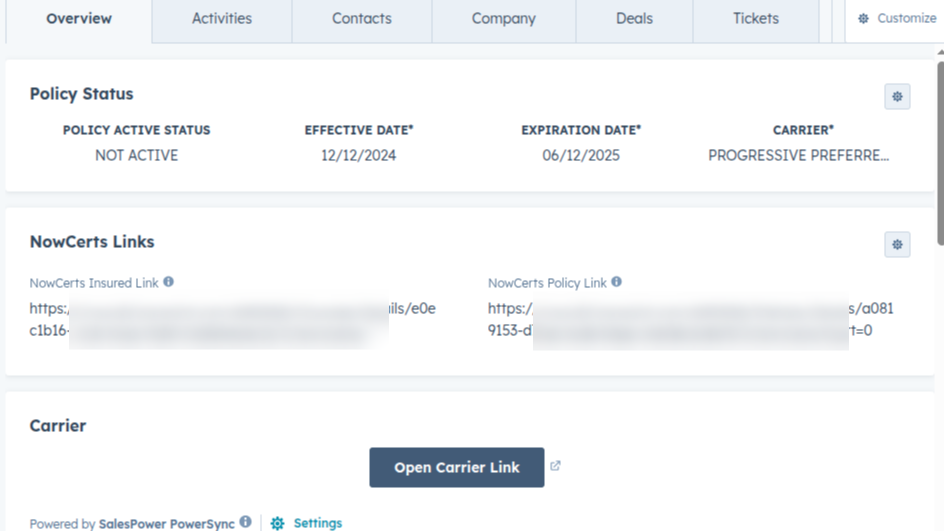Click the vertical scrollbar on the right
This screenshot has height=531, width=944.
(x=939, y=150)
